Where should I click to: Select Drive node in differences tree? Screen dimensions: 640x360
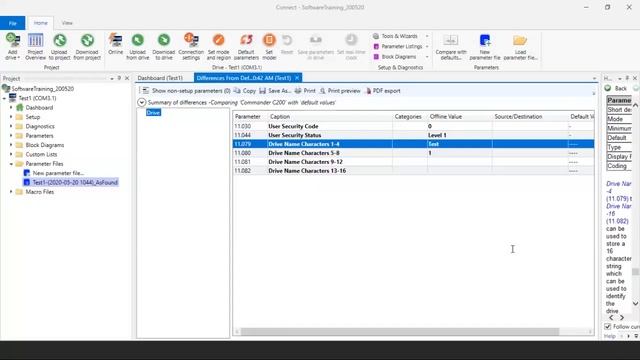[153, 113]
